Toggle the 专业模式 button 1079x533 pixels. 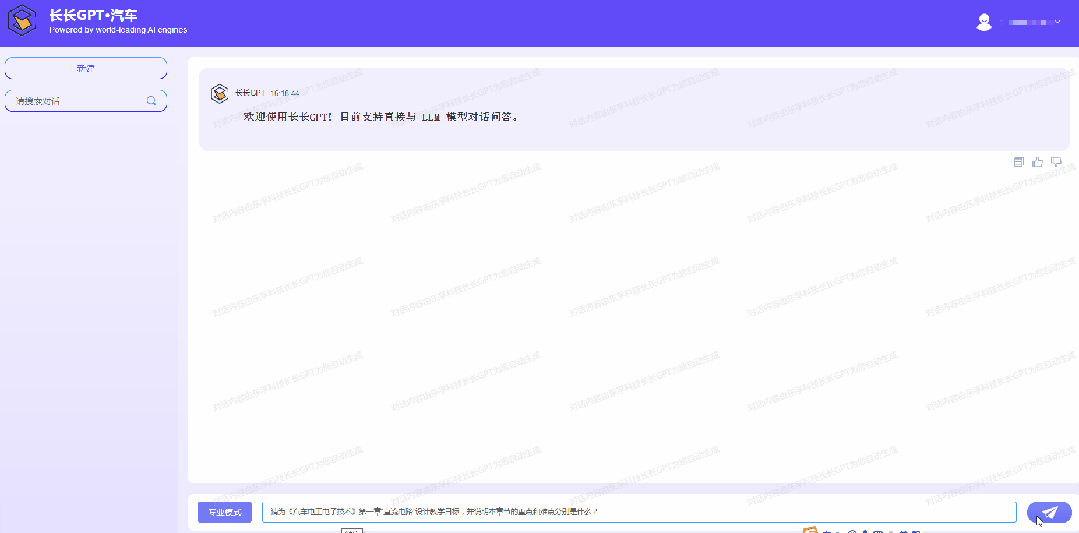pyautogui.click(x=225, y=512)
